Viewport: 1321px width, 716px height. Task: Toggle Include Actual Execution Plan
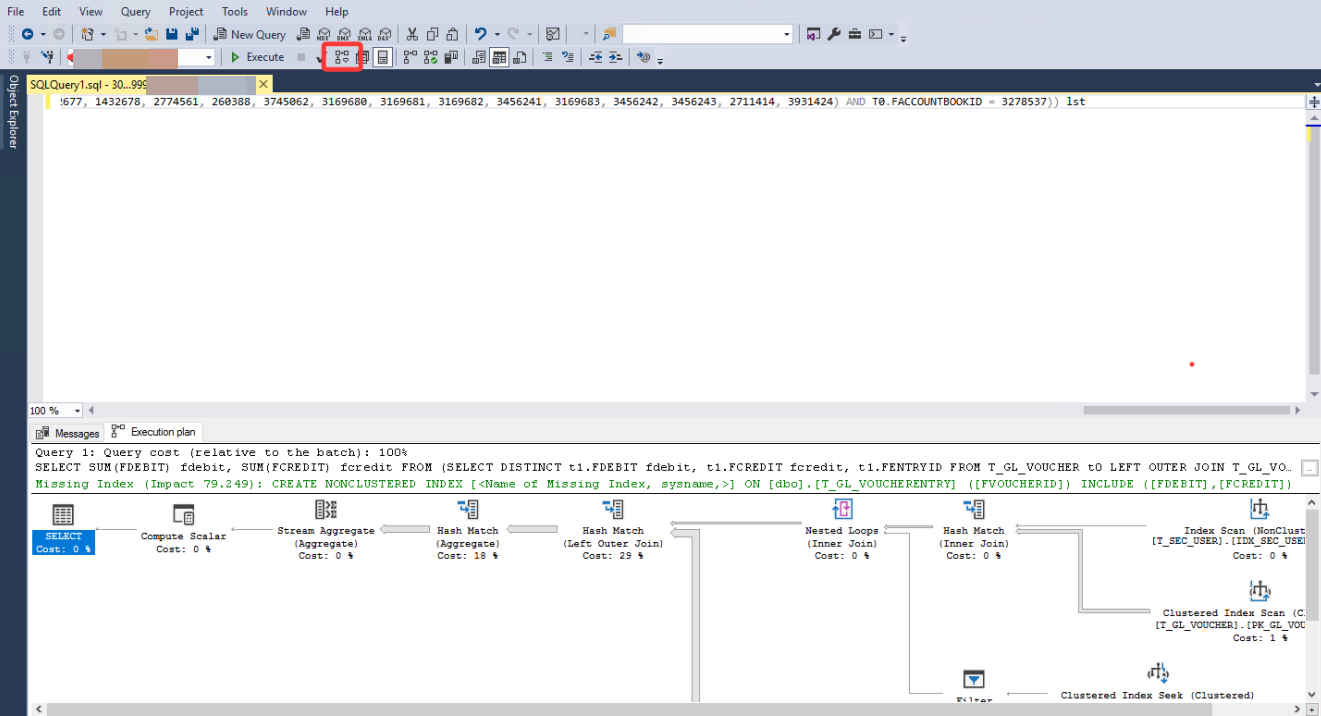click(x=410, y=58)
